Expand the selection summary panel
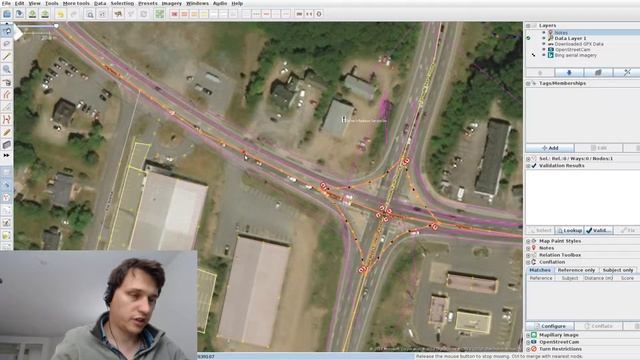The width and height of the screenshot is (640, 360). [x=528, y=158]
